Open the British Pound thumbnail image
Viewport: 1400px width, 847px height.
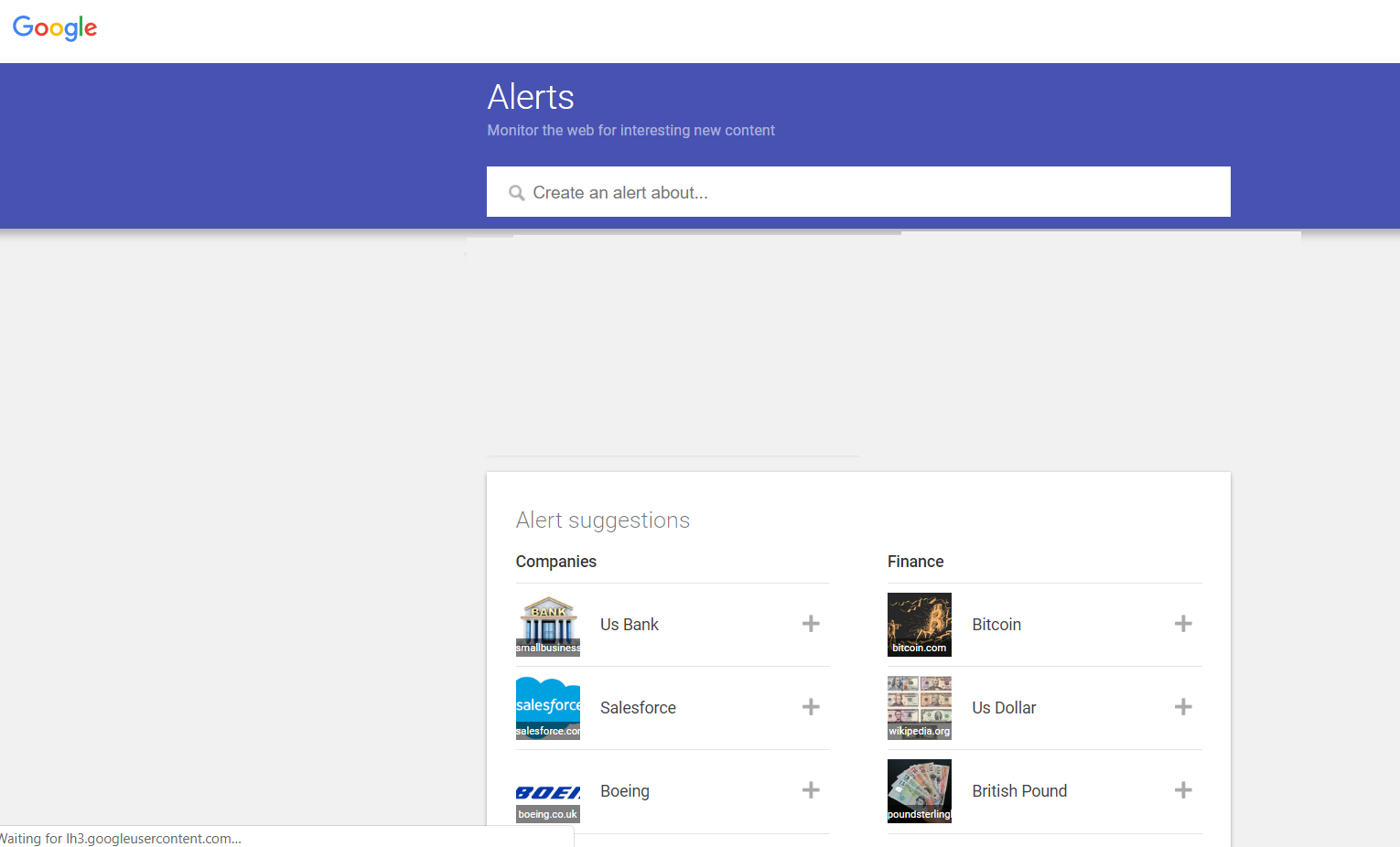point(920,791)
